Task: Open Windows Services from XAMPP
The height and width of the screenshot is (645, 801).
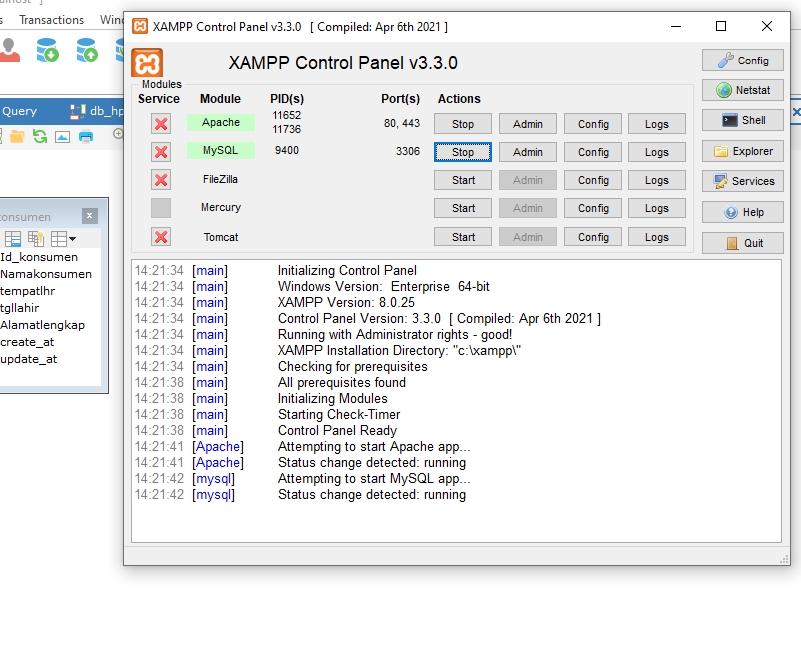Action: [742, 181]
